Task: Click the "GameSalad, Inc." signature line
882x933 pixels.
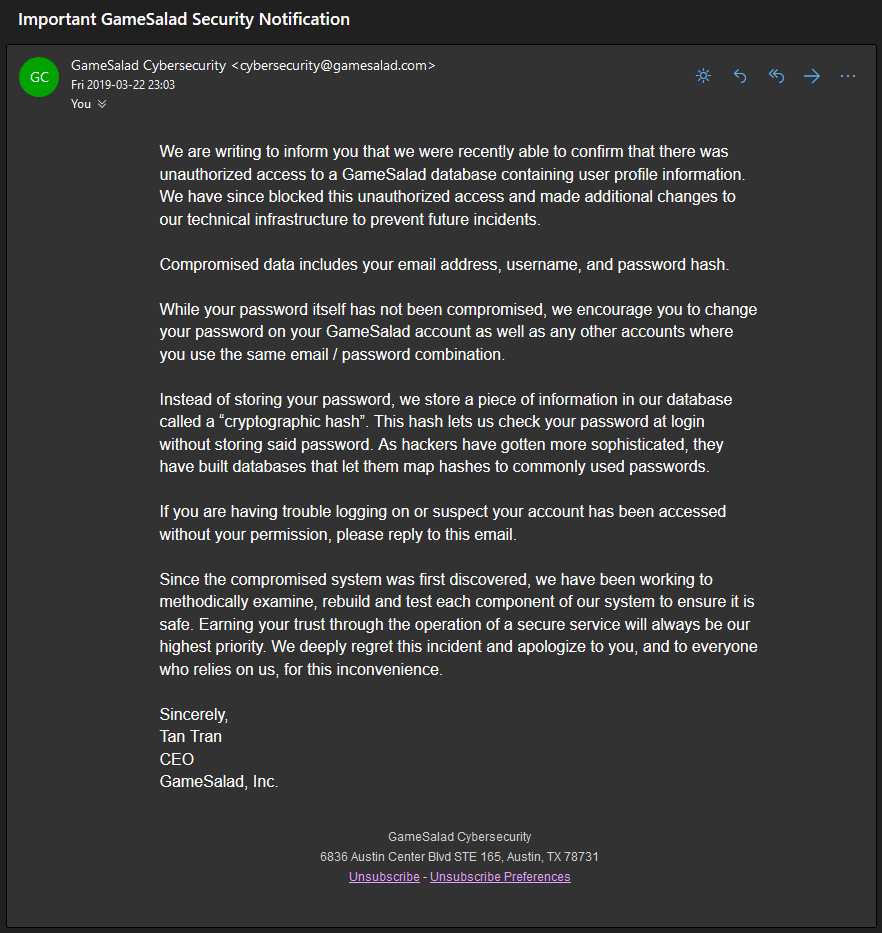Action: 219,782
